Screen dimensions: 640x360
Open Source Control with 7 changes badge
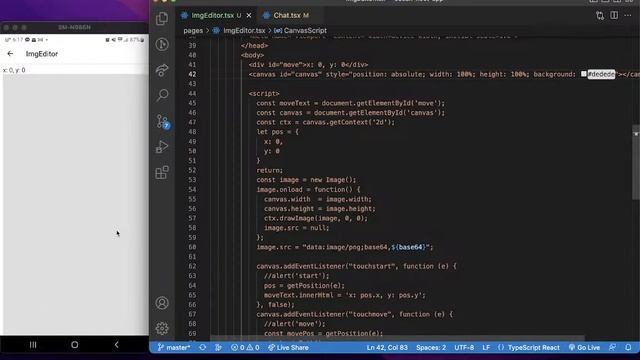coord(163,122)
